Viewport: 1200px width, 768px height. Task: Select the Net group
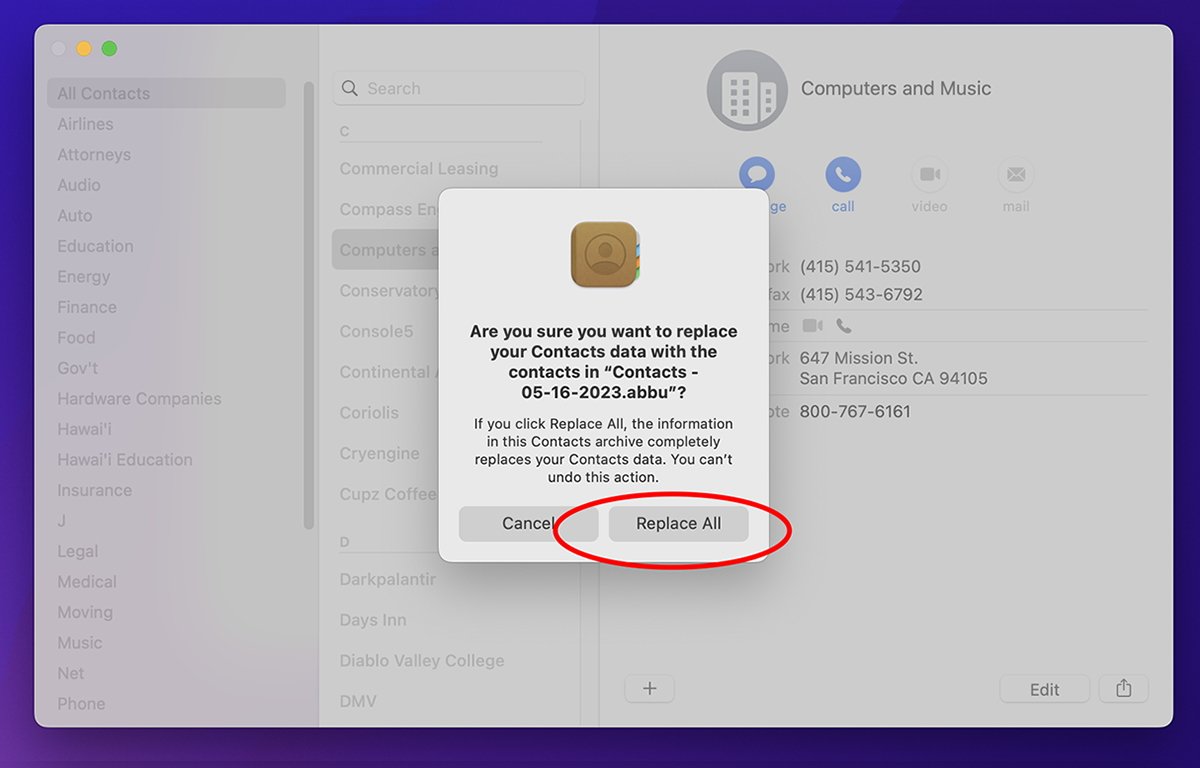71,673
